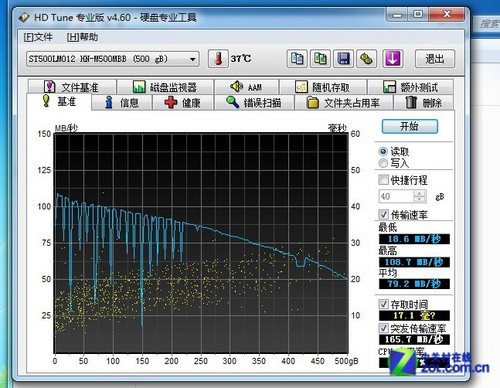Viewport: 500px width, 388px height.
Task: Open the [F]文件 menu
Action: point(38,37)
